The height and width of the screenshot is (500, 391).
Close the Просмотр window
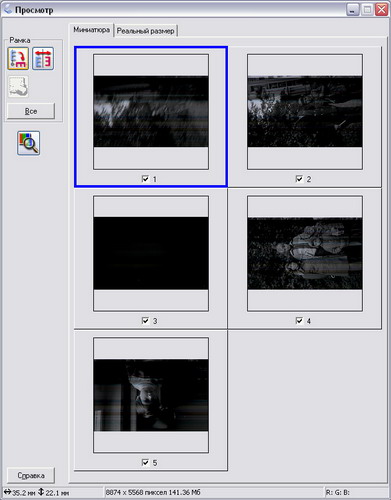[x=382, y=9]
